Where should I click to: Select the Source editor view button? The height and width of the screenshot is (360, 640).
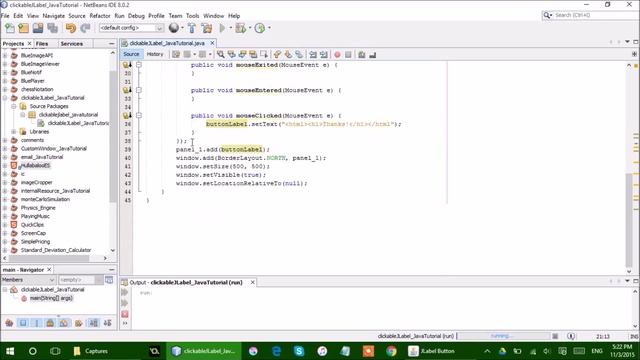[x=131, y=54]
